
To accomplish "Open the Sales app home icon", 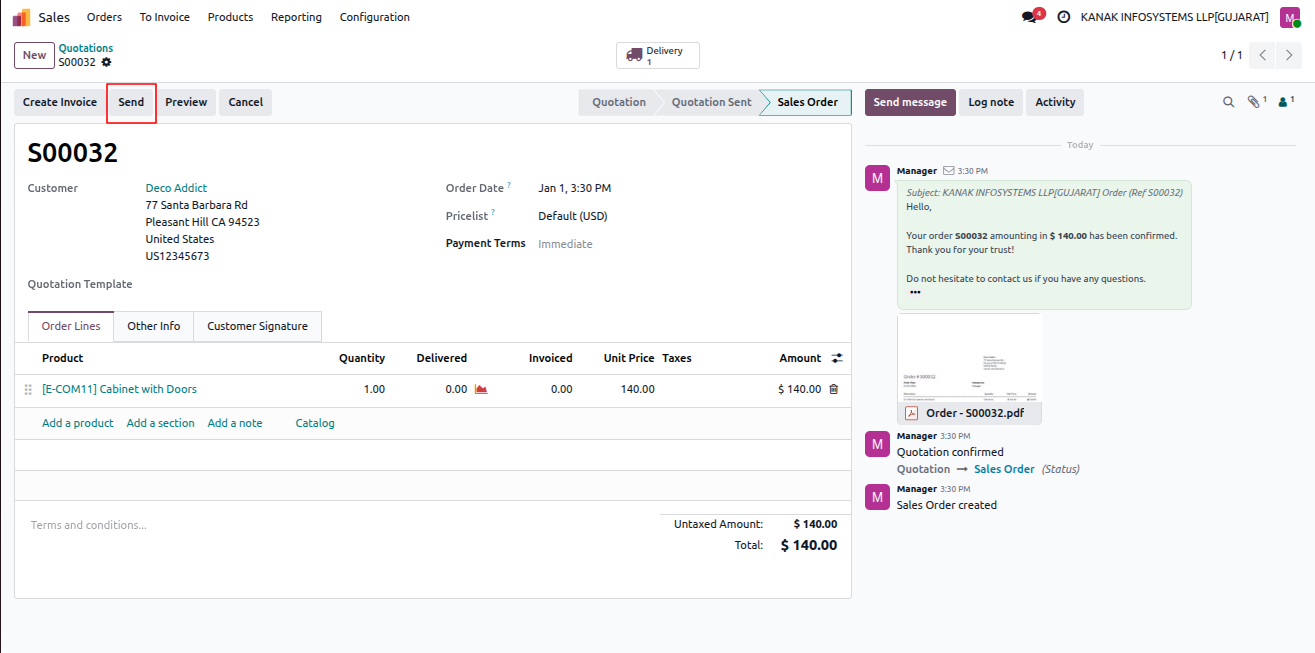I will tap(21, 17).
